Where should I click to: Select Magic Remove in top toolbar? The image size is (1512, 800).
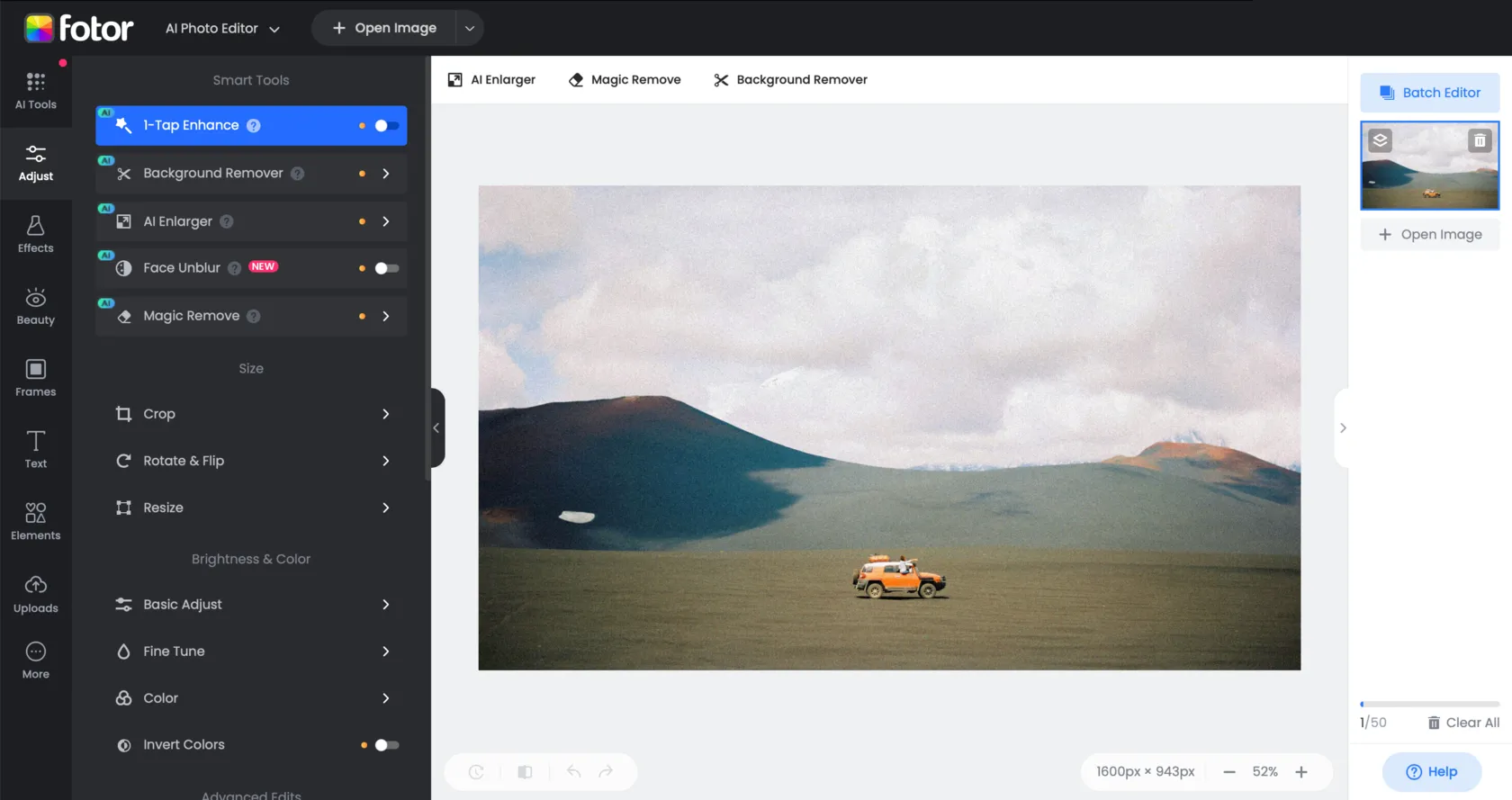(625, 80)
